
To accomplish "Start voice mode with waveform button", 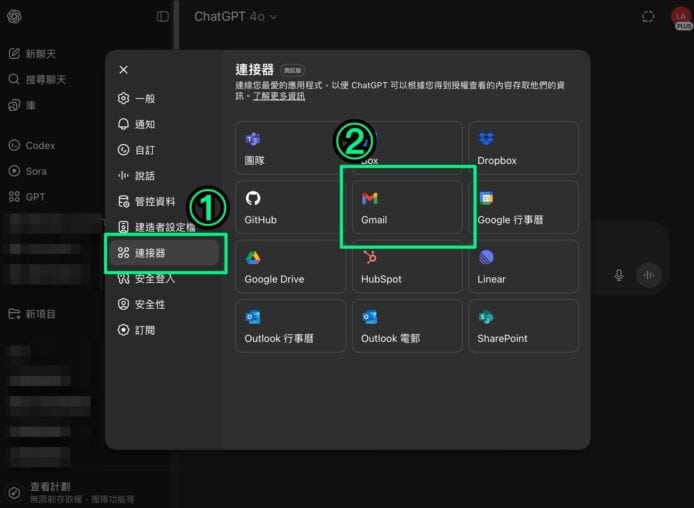I will pyautogui.click(x=648, y=275).
